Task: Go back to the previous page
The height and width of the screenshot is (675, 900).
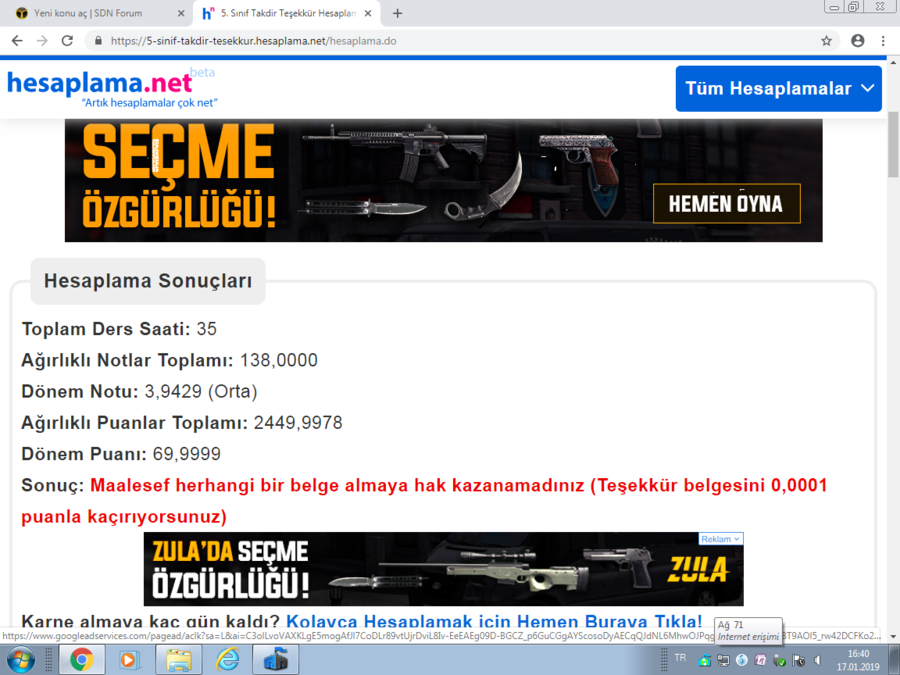Action: click(17, 41)
